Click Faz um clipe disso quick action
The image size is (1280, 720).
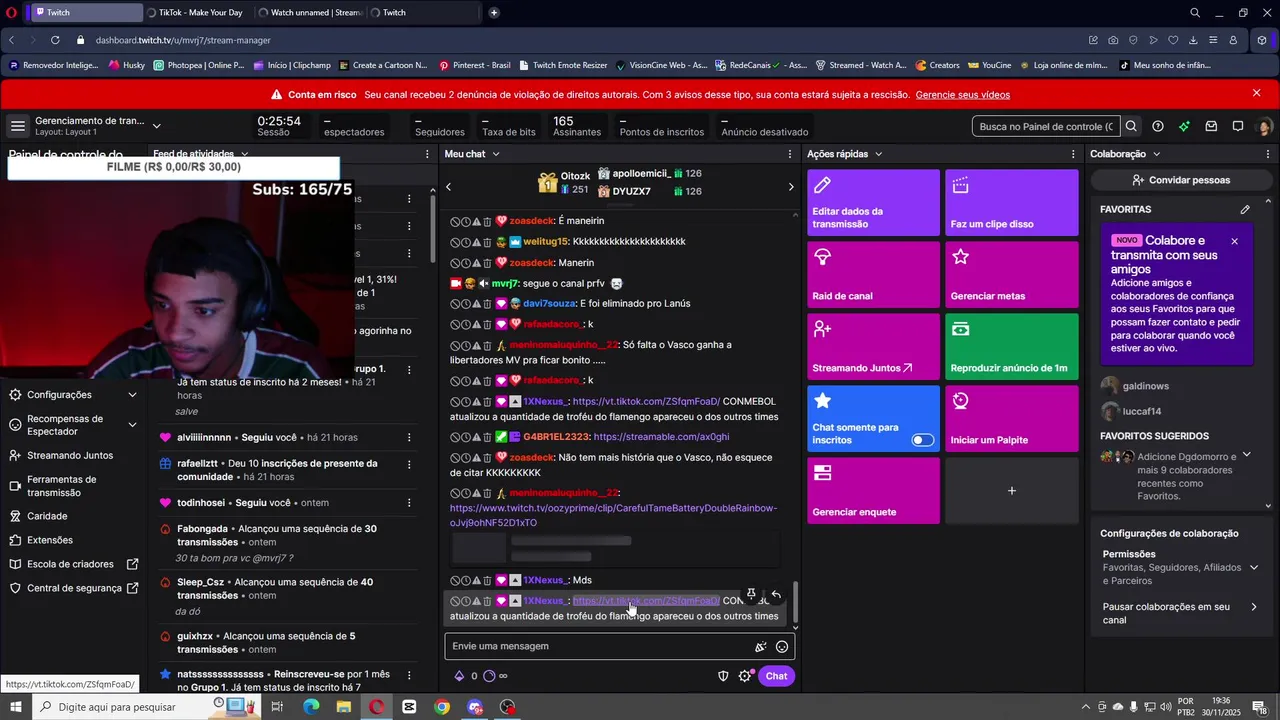[x=1012, y=203]
